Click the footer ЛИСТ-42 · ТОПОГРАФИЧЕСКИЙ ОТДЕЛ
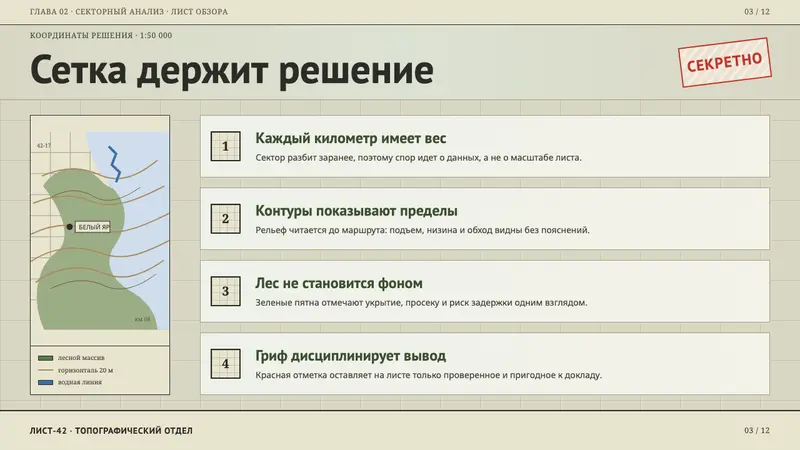This screenshot has height=450, width=800. tap(111, 431)
